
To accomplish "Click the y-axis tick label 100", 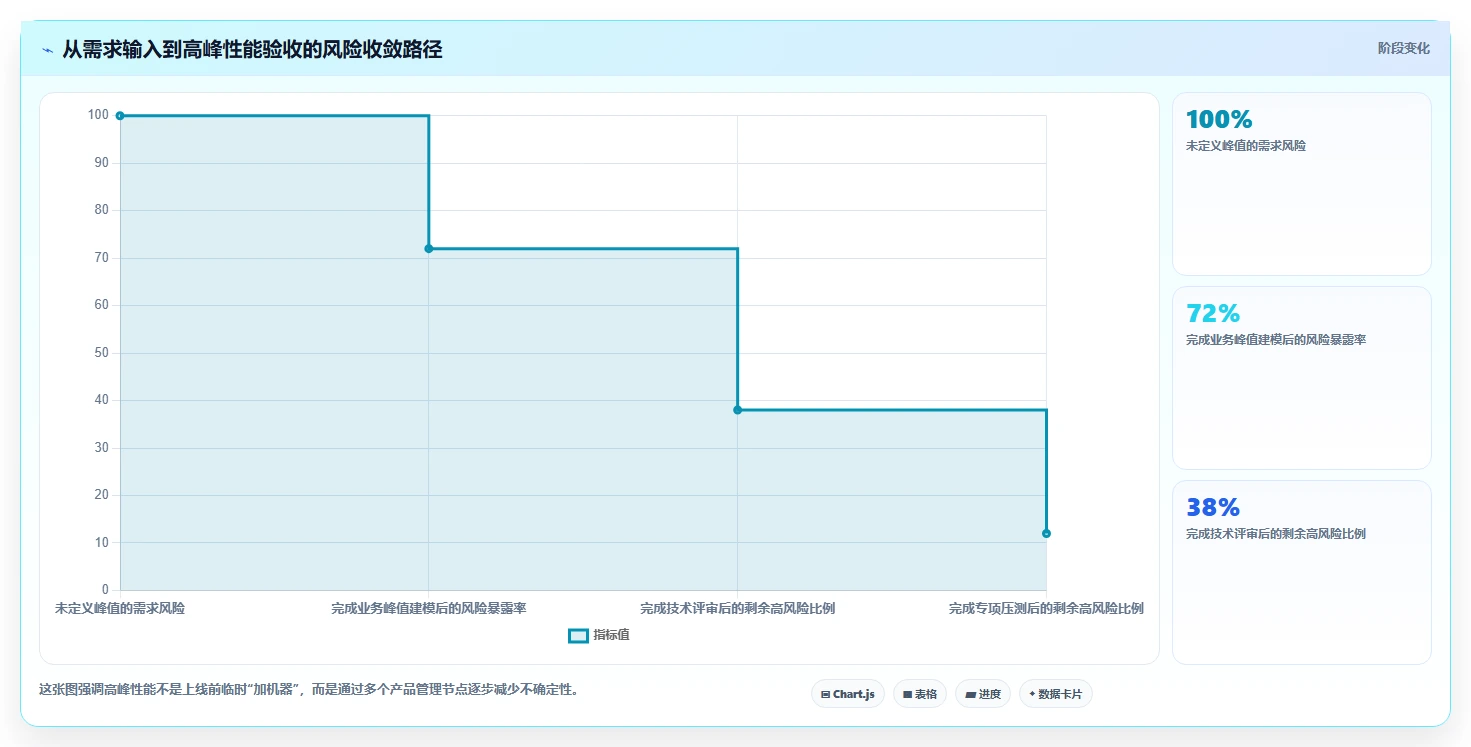I will (98, 115).
